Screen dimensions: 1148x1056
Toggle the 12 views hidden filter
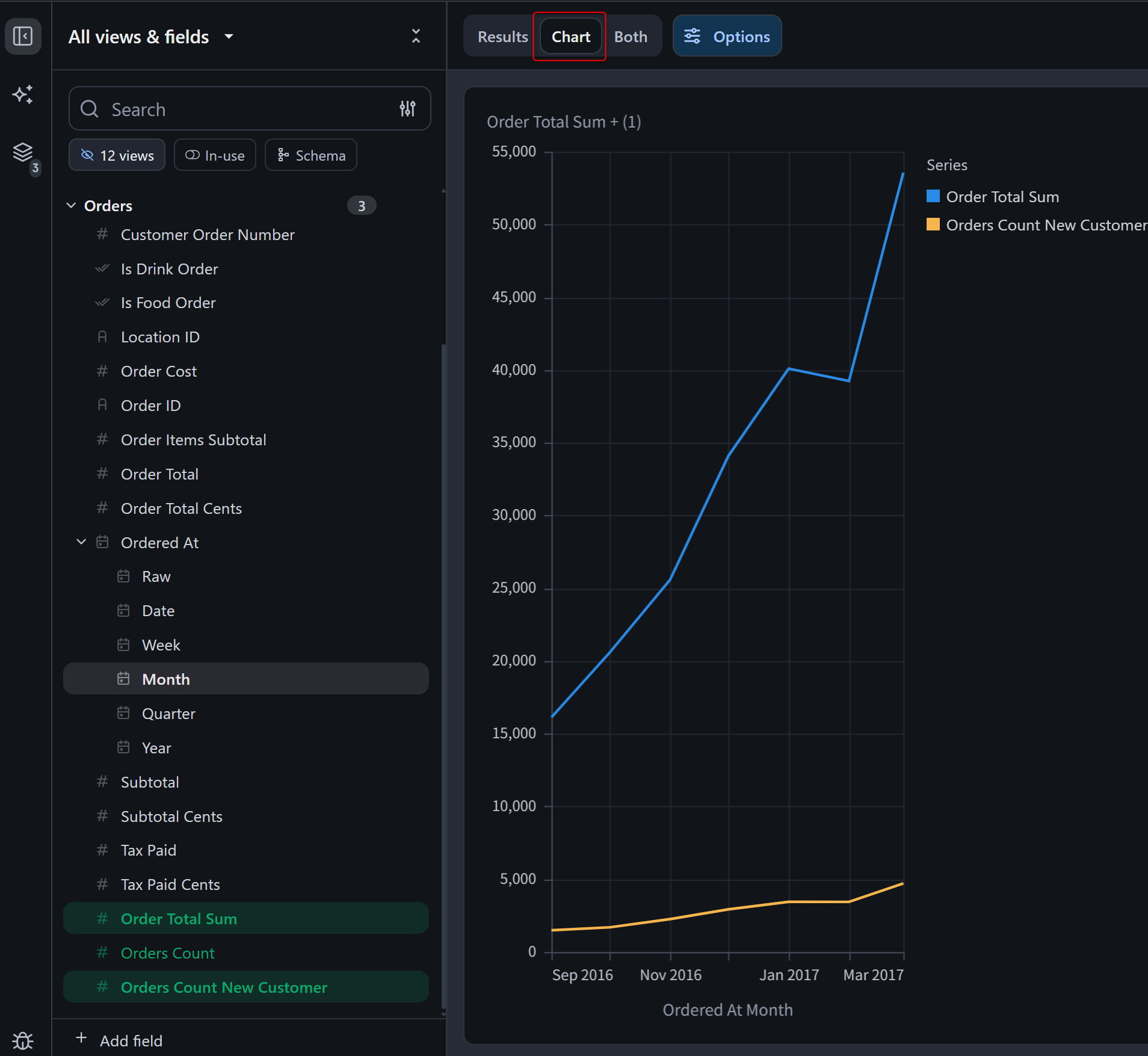tap(117, 155)
